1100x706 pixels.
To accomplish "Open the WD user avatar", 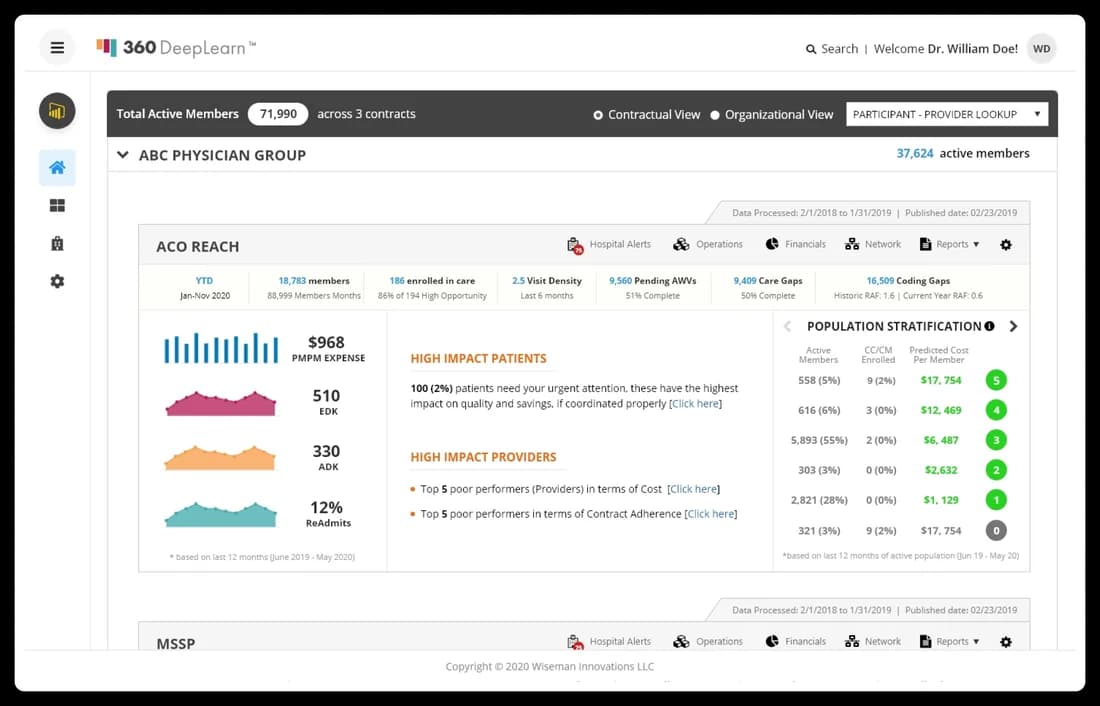I will pos(1042,48).
